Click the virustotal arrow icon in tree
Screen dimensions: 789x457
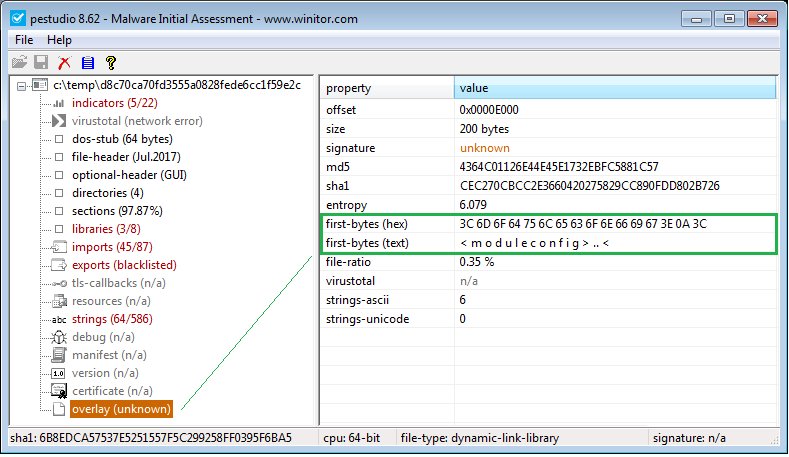click(59, 121)
